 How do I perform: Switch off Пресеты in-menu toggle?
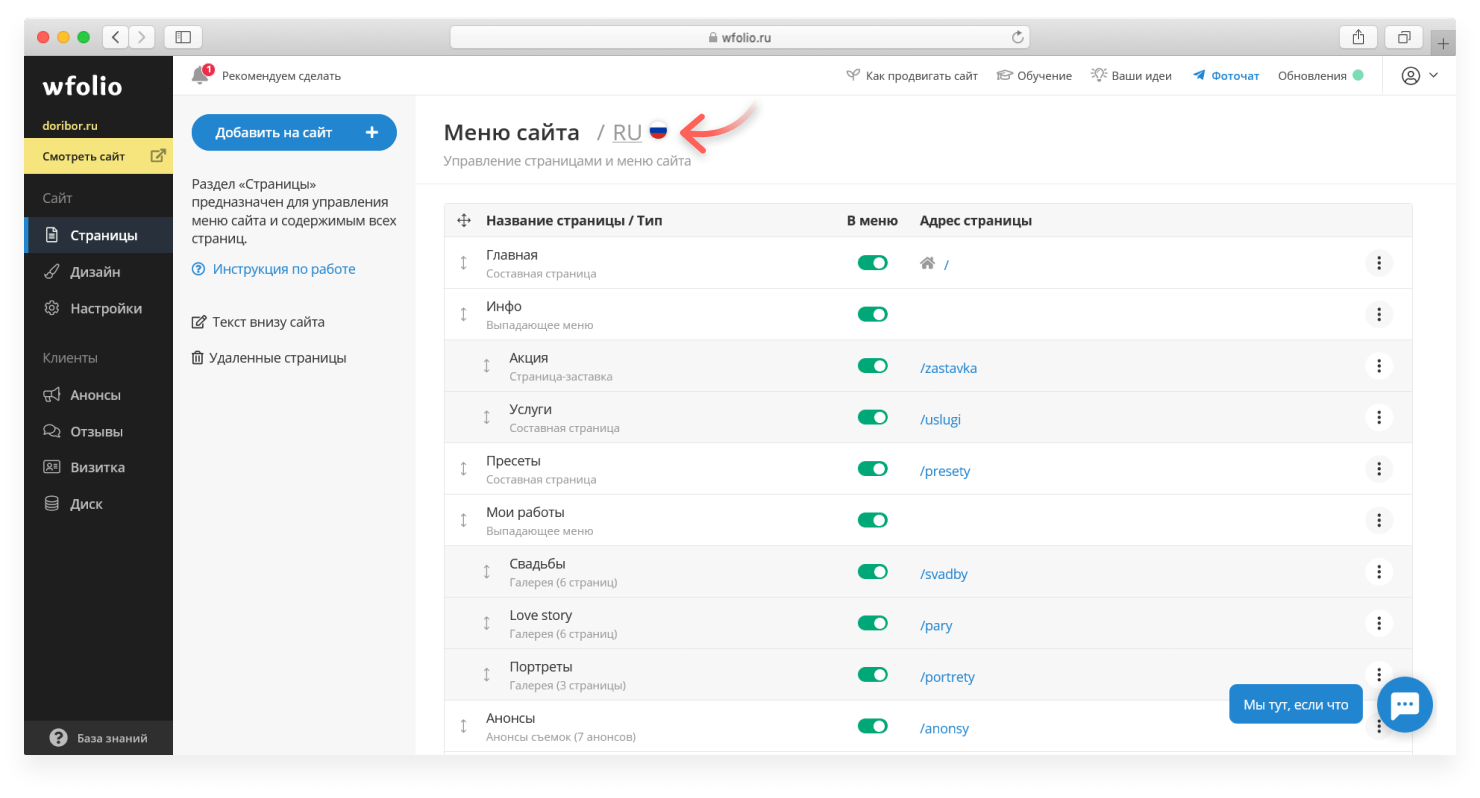point(872,469)
